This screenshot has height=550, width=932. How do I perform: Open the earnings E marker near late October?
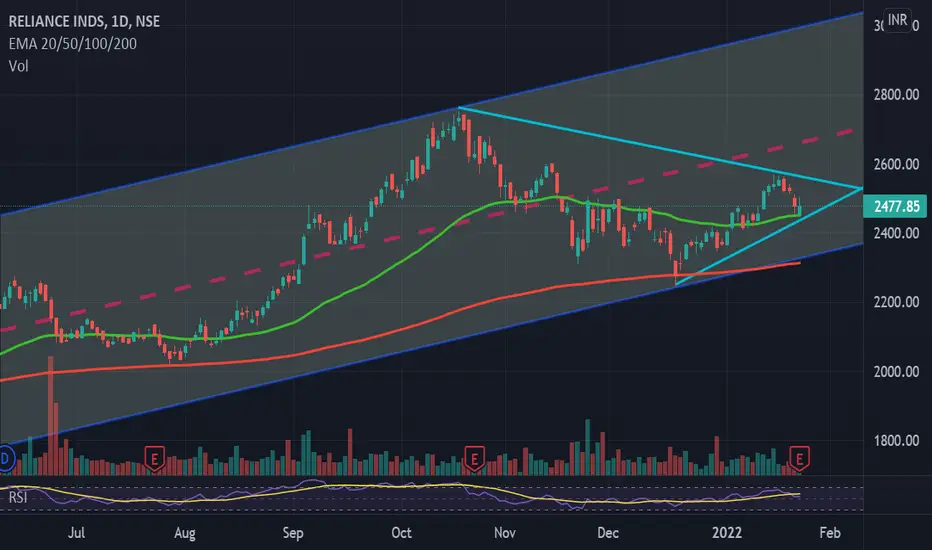[x=474, y=459]
